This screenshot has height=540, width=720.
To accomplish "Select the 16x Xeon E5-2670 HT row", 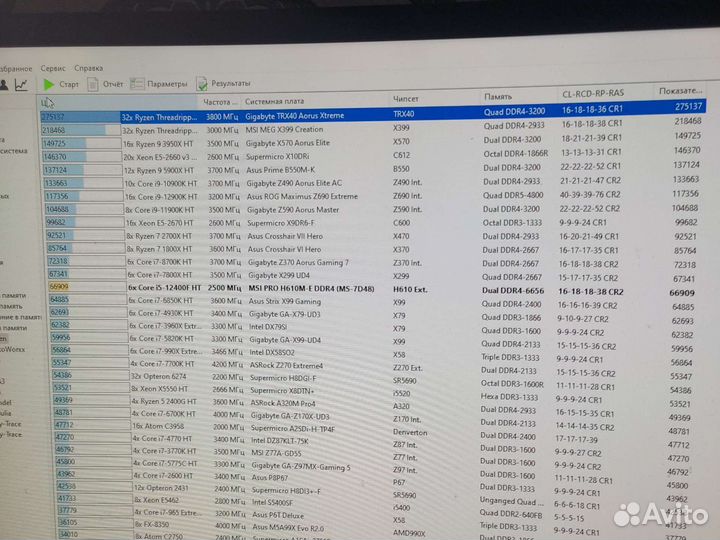I will click(373, 223).
